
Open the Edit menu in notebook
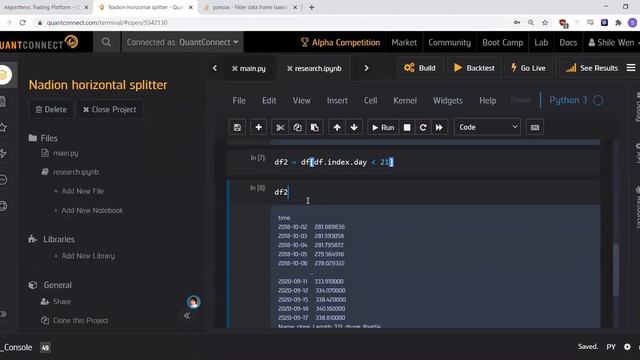[x=269, y=100]
